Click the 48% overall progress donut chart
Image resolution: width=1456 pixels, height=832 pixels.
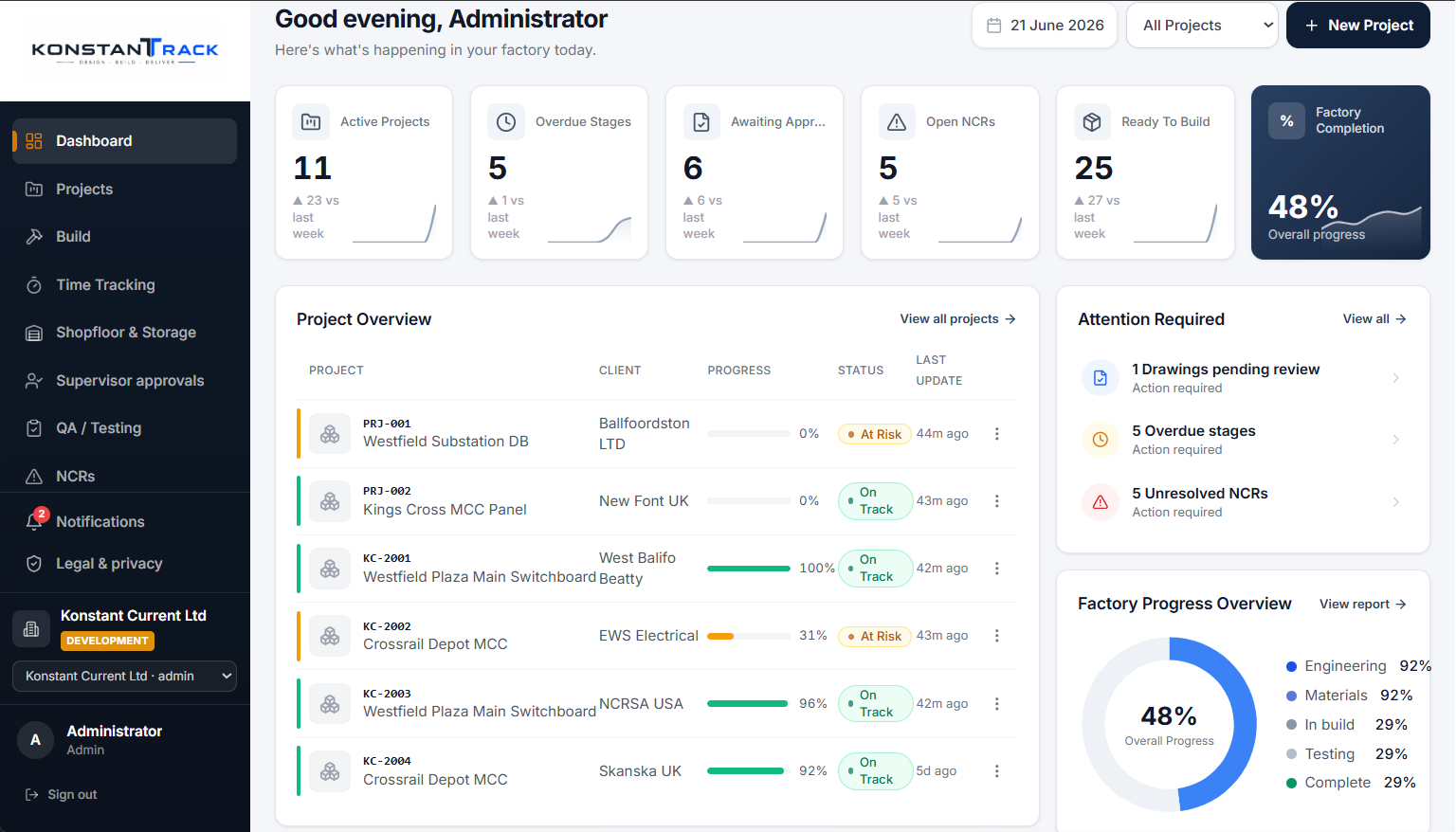point(1170,724)
